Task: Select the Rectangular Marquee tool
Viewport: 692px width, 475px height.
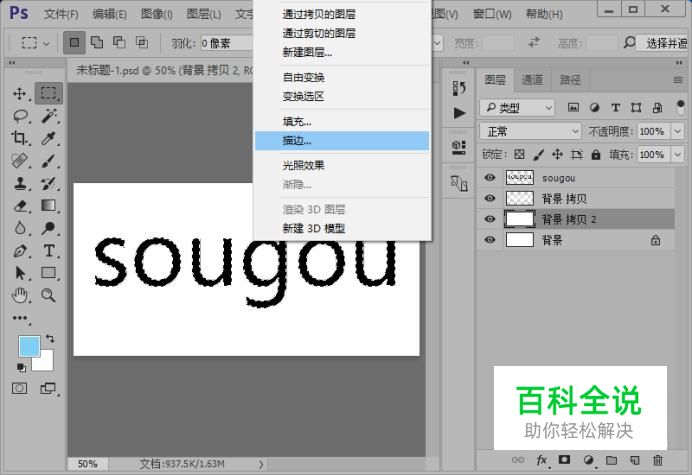Action: [49, 93]
